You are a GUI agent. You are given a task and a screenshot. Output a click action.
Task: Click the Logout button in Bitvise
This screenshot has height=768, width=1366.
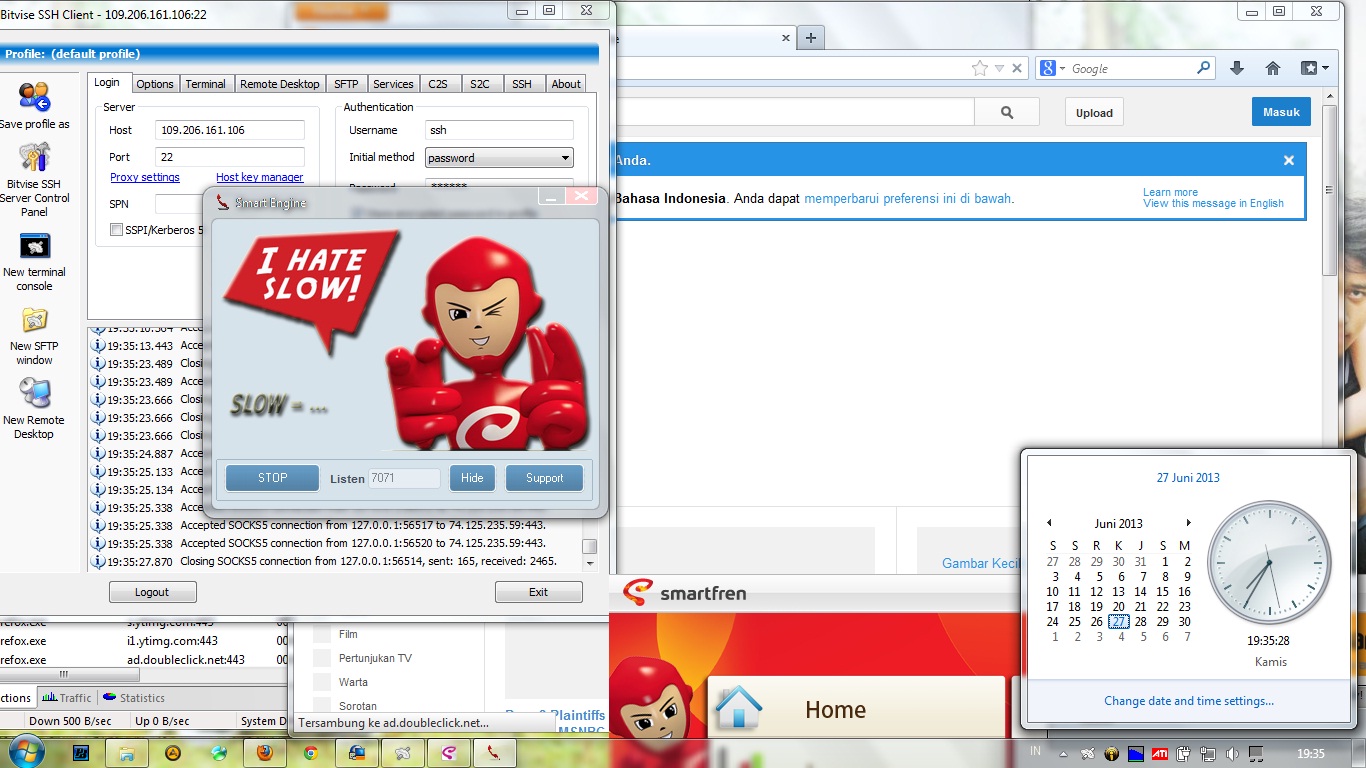tap(152, 592)
